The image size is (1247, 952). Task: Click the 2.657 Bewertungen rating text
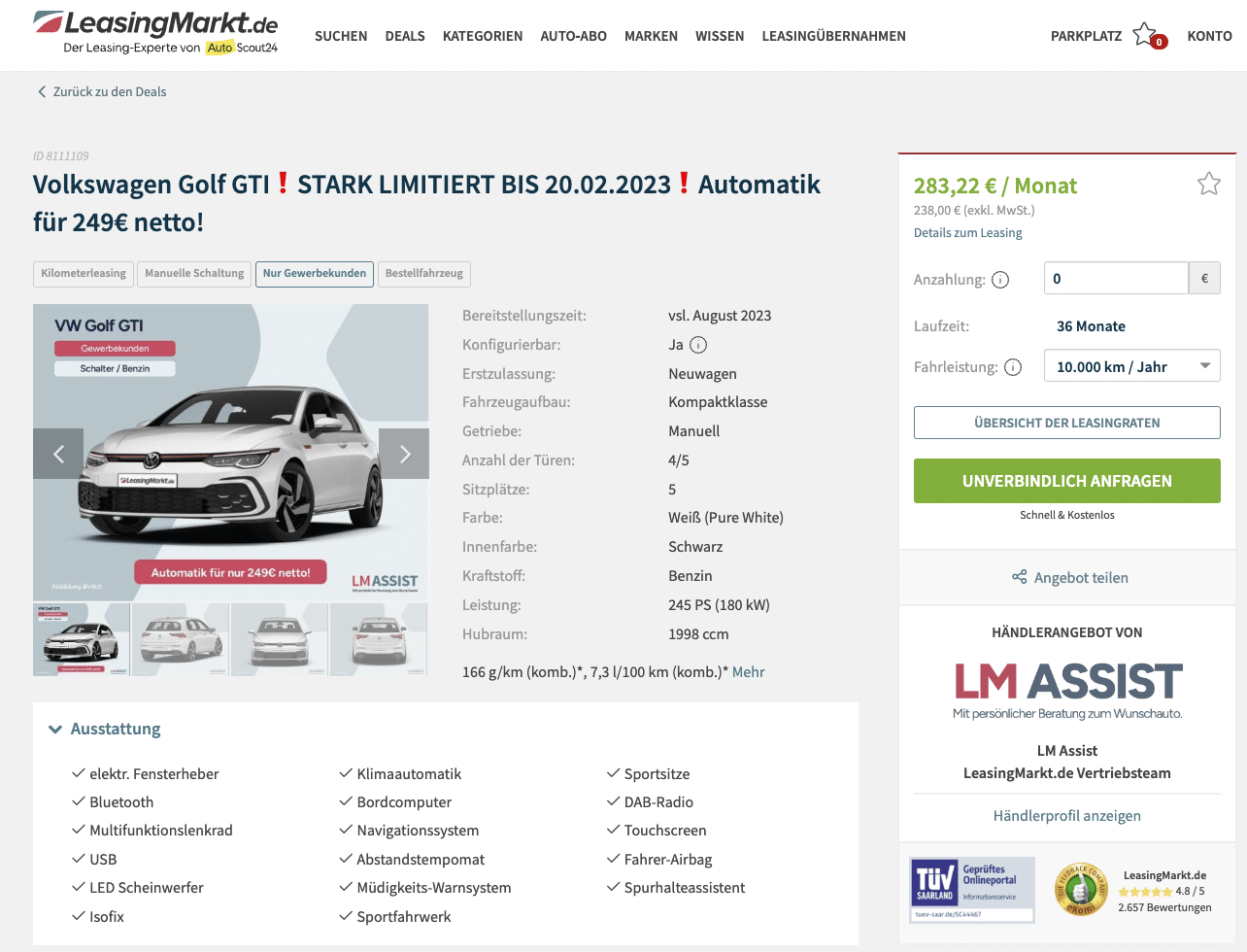point(1164,907)
